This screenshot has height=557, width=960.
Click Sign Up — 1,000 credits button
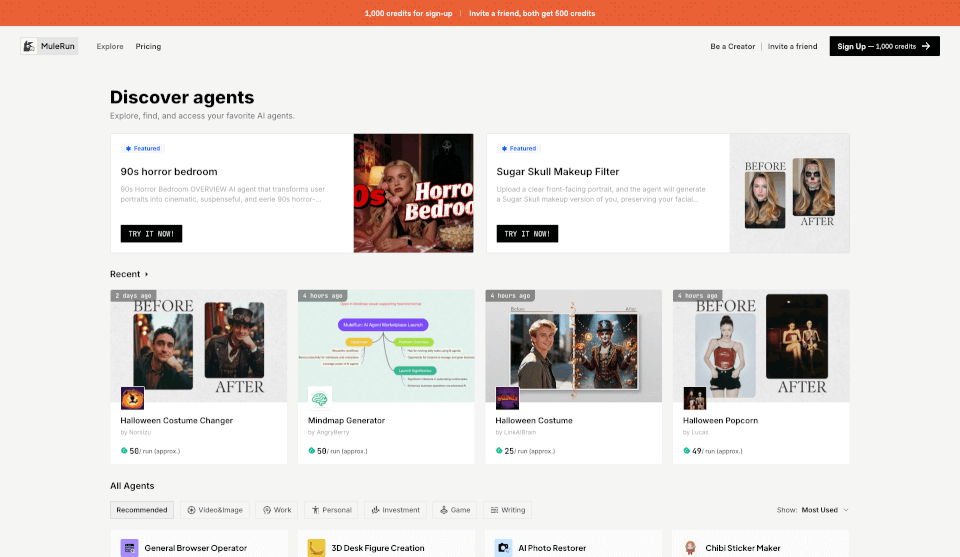(884, 46)
